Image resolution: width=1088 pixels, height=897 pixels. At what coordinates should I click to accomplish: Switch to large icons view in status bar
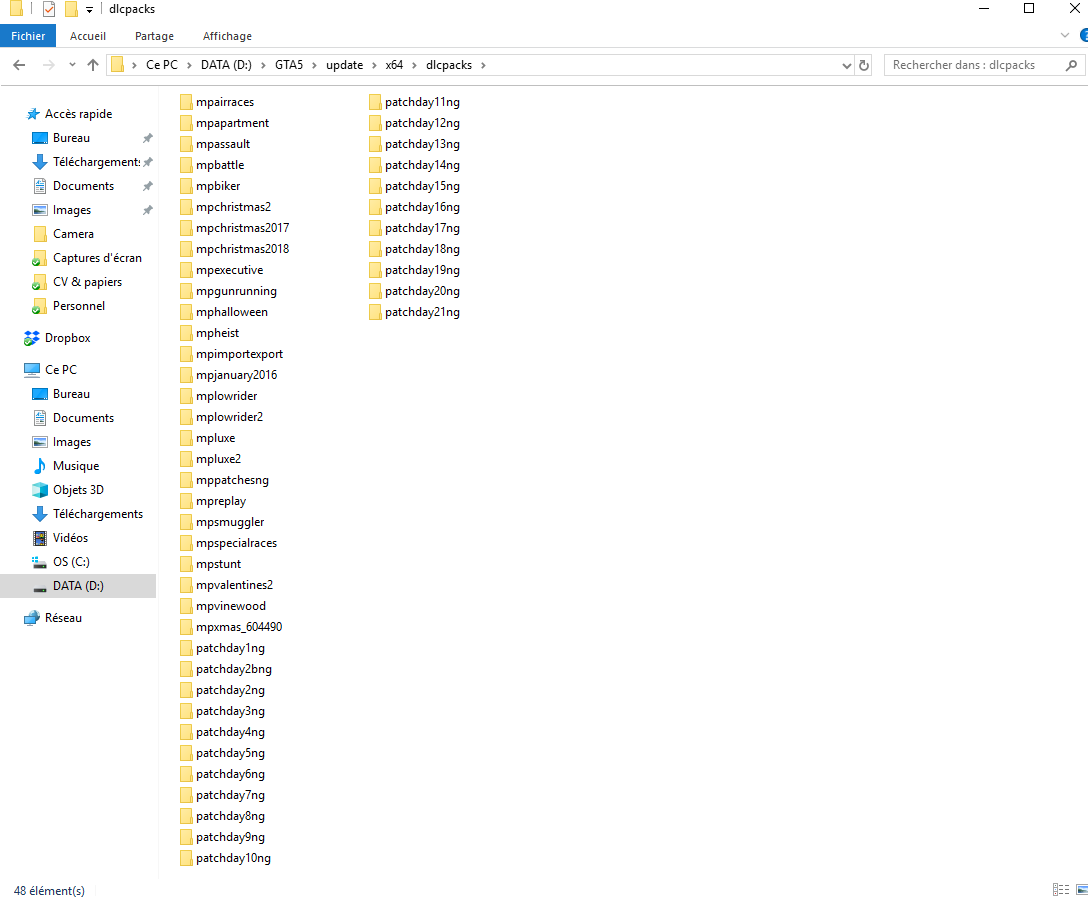[1082, 889]
